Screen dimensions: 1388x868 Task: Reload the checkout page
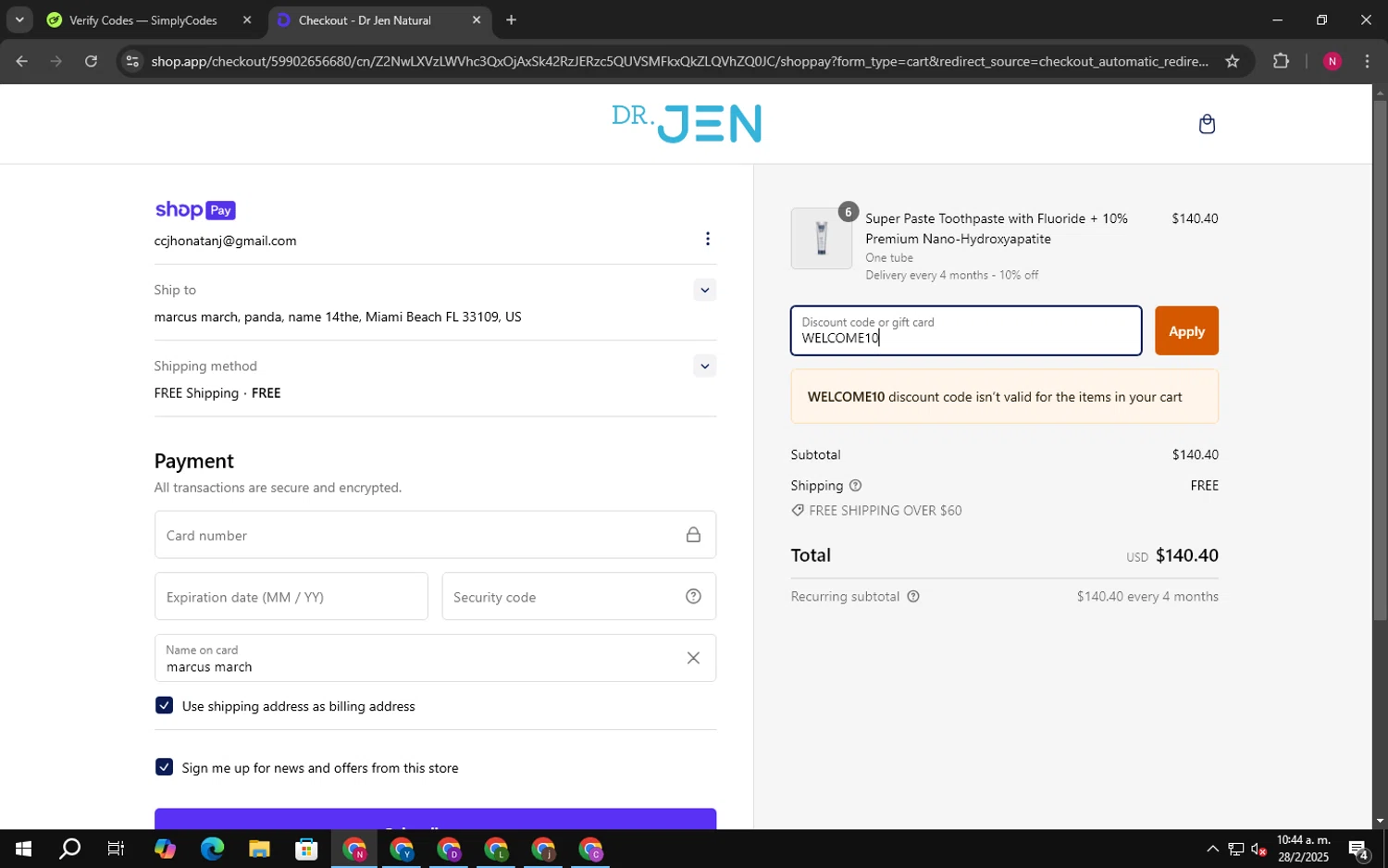click(91, 61)
